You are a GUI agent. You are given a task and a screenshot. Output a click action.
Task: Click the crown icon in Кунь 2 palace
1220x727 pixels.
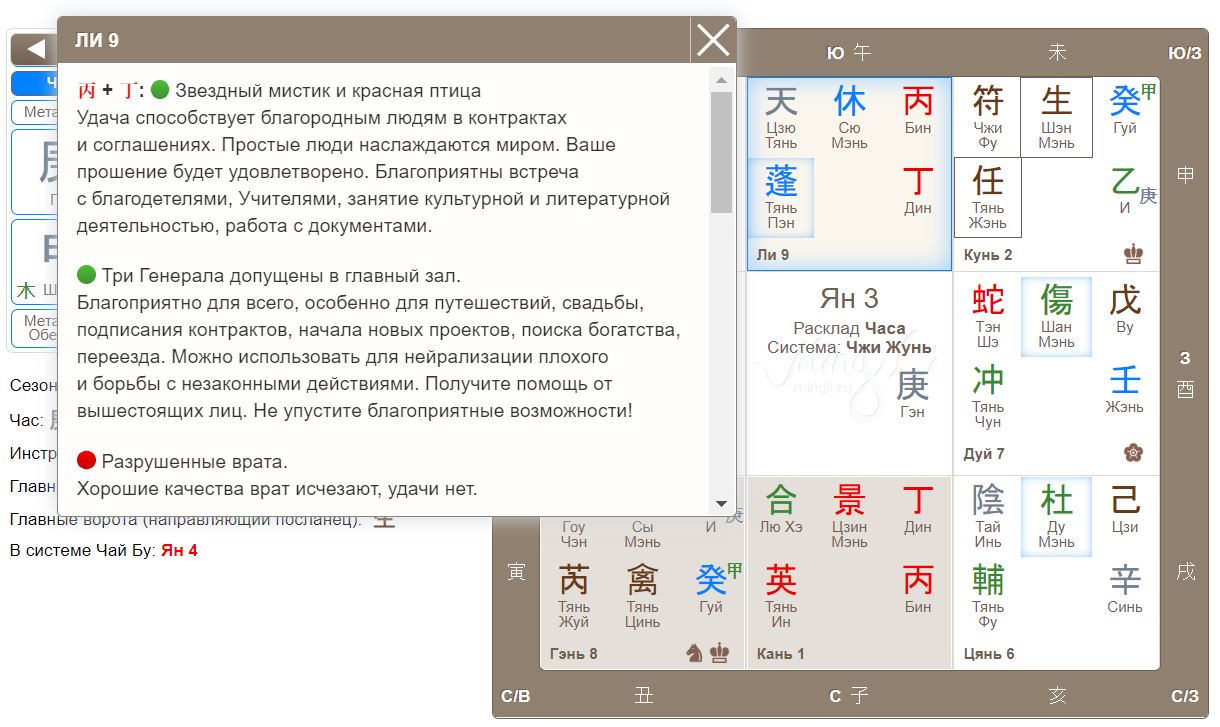point(1133,255)
